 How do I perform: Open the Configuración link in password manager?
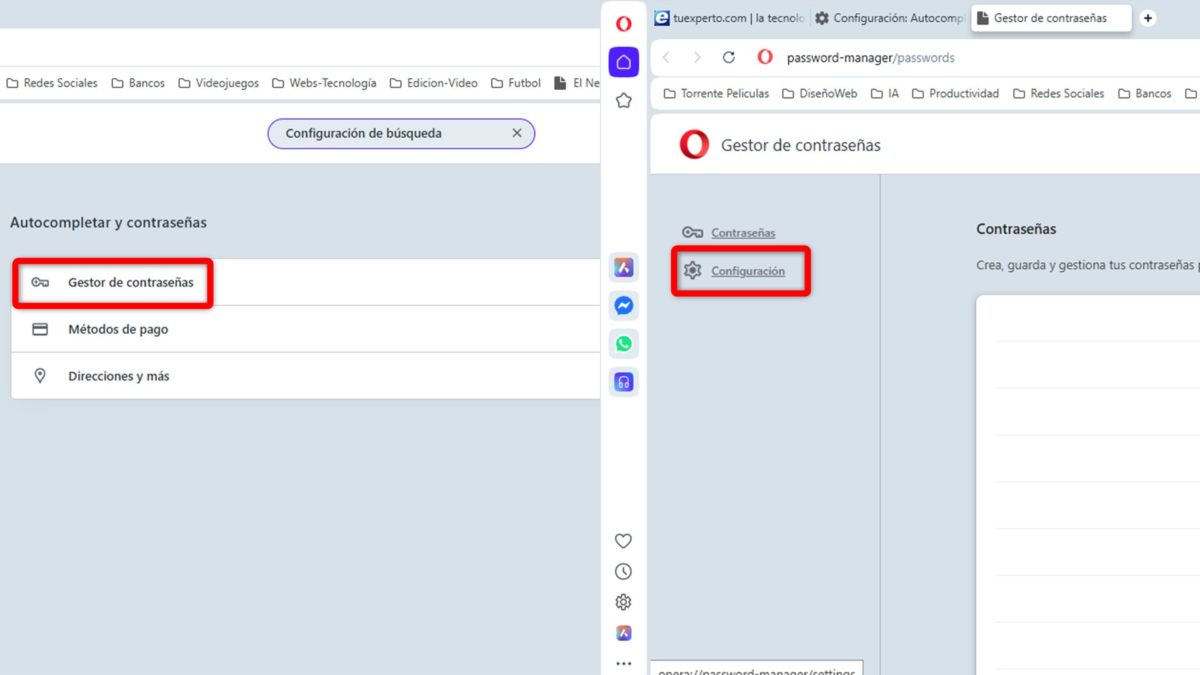pyautogui.click(x=748, y=271)
